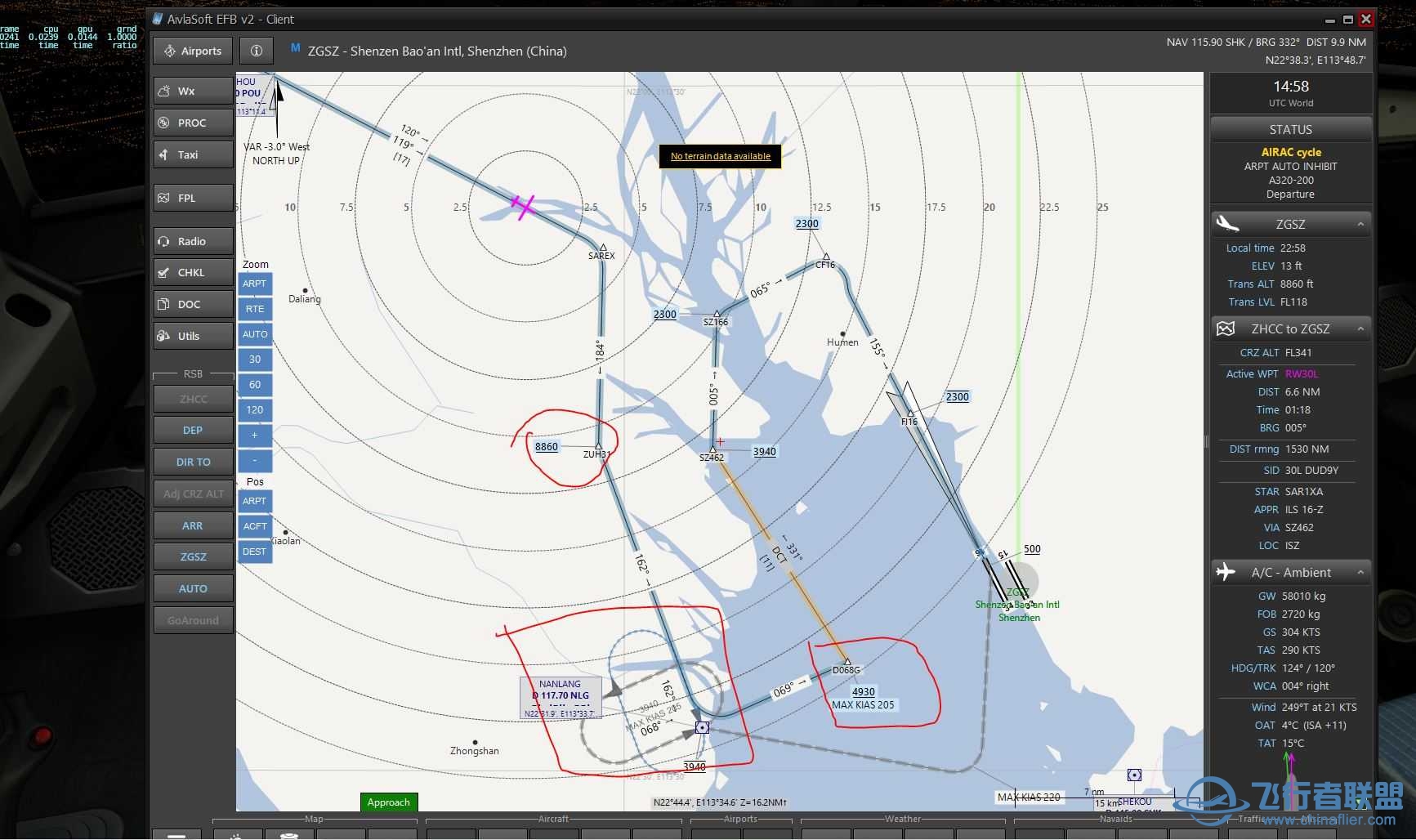Collapse the A/C - Ambient section
Image resolution: width=1416 pixels, height=840 pixels.
[1360, 572]
